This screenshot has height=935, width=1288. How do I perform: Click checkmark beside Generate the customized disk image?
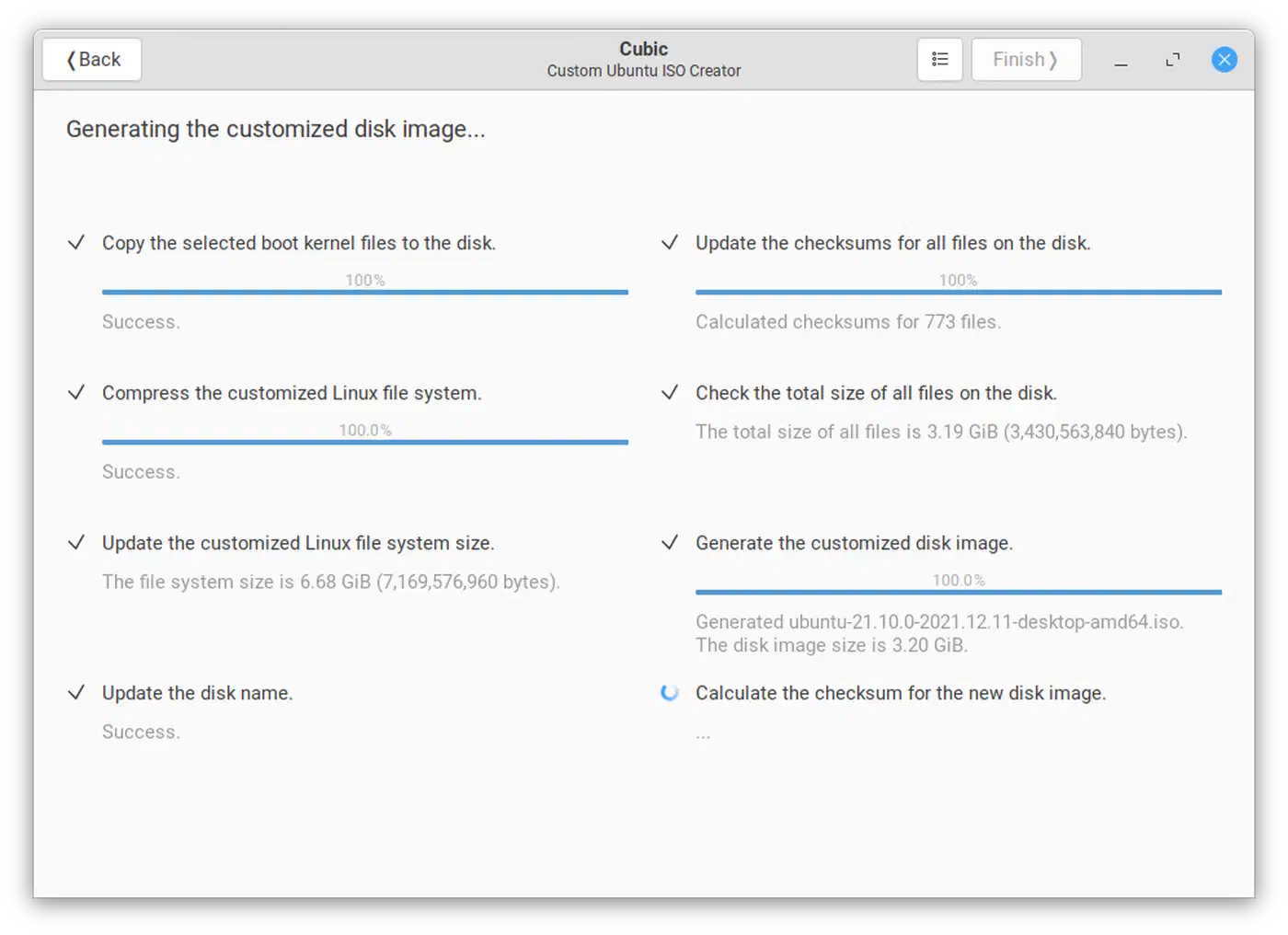click(670, 543)
